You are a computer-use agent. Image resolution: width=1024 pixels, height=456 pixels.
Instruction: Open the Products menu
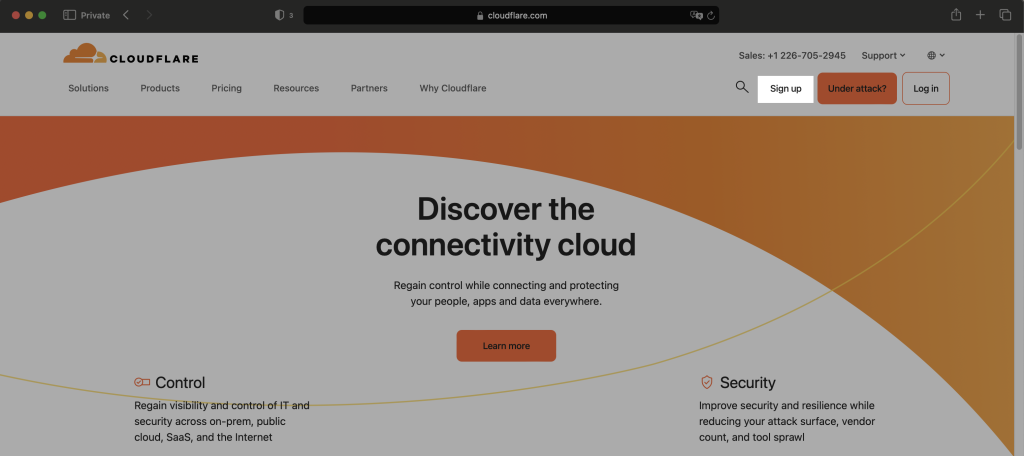click(160, 88)
